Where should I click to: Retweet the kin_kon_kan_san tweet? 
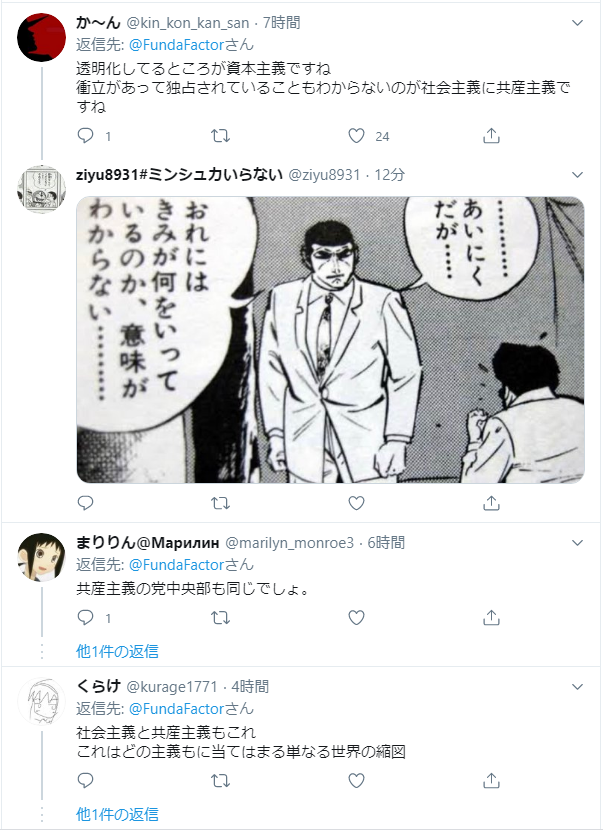pos(220,136)
